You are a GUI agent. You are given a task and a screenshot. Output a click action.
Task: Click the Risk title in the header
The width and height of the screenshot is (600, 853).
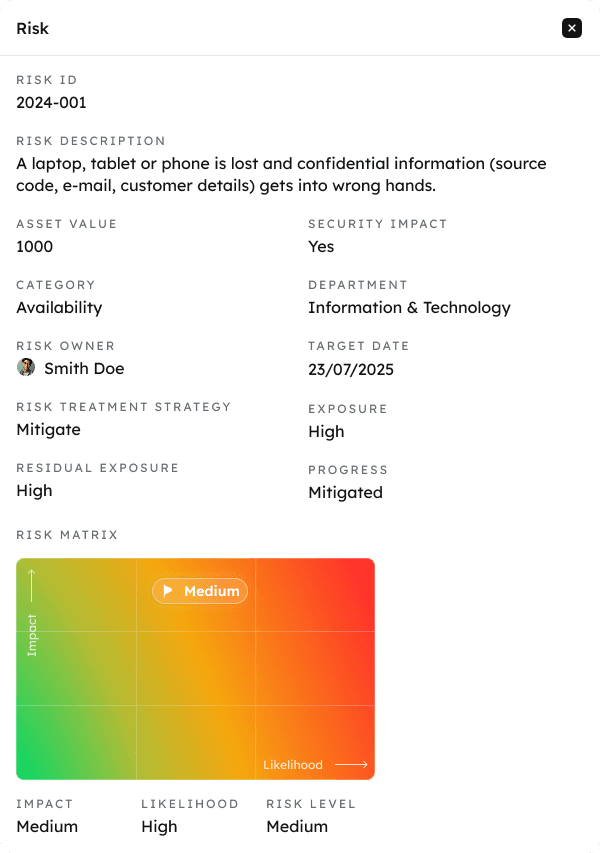point(32,28)
